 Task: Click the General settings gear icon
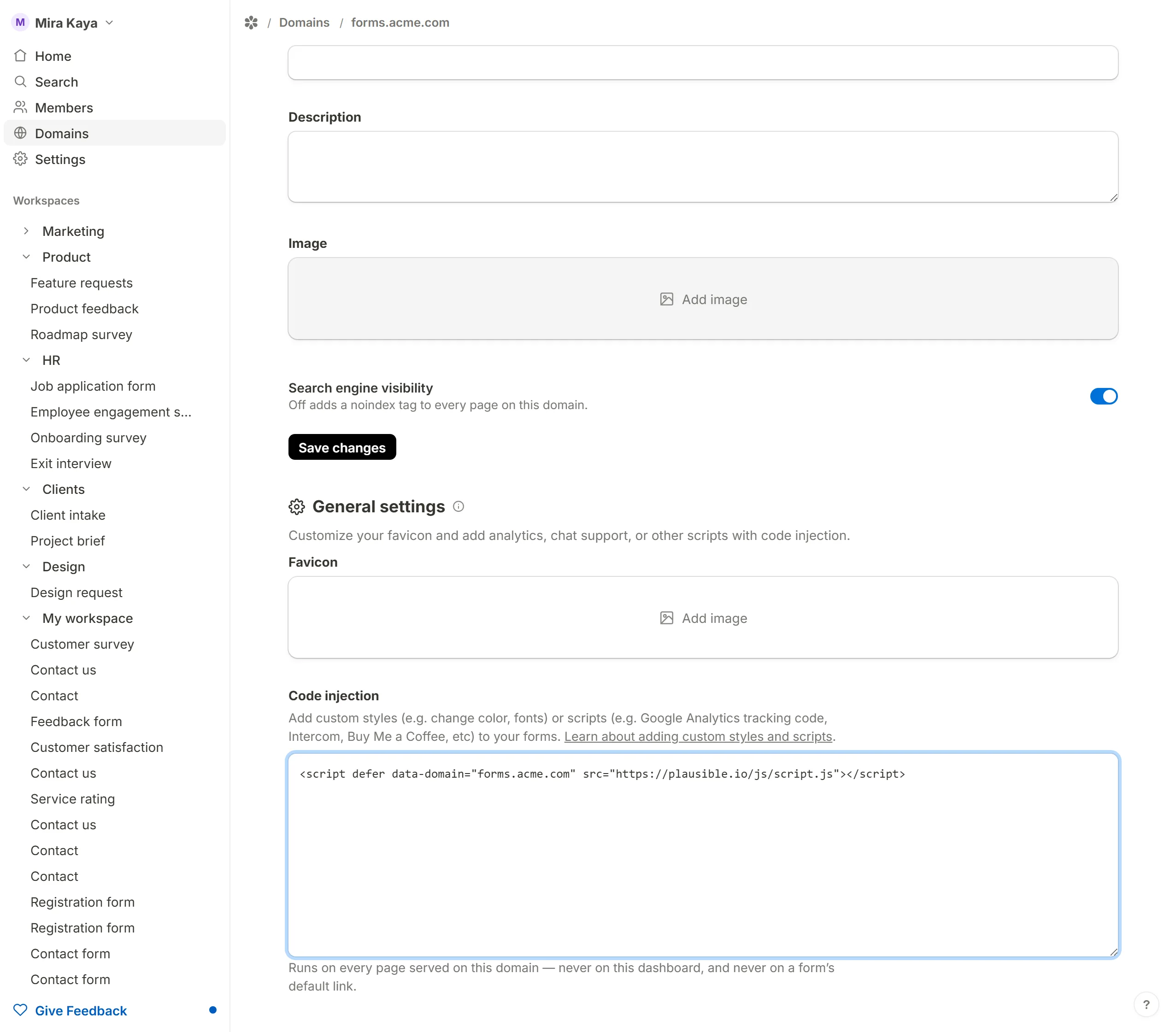point(296,507)
